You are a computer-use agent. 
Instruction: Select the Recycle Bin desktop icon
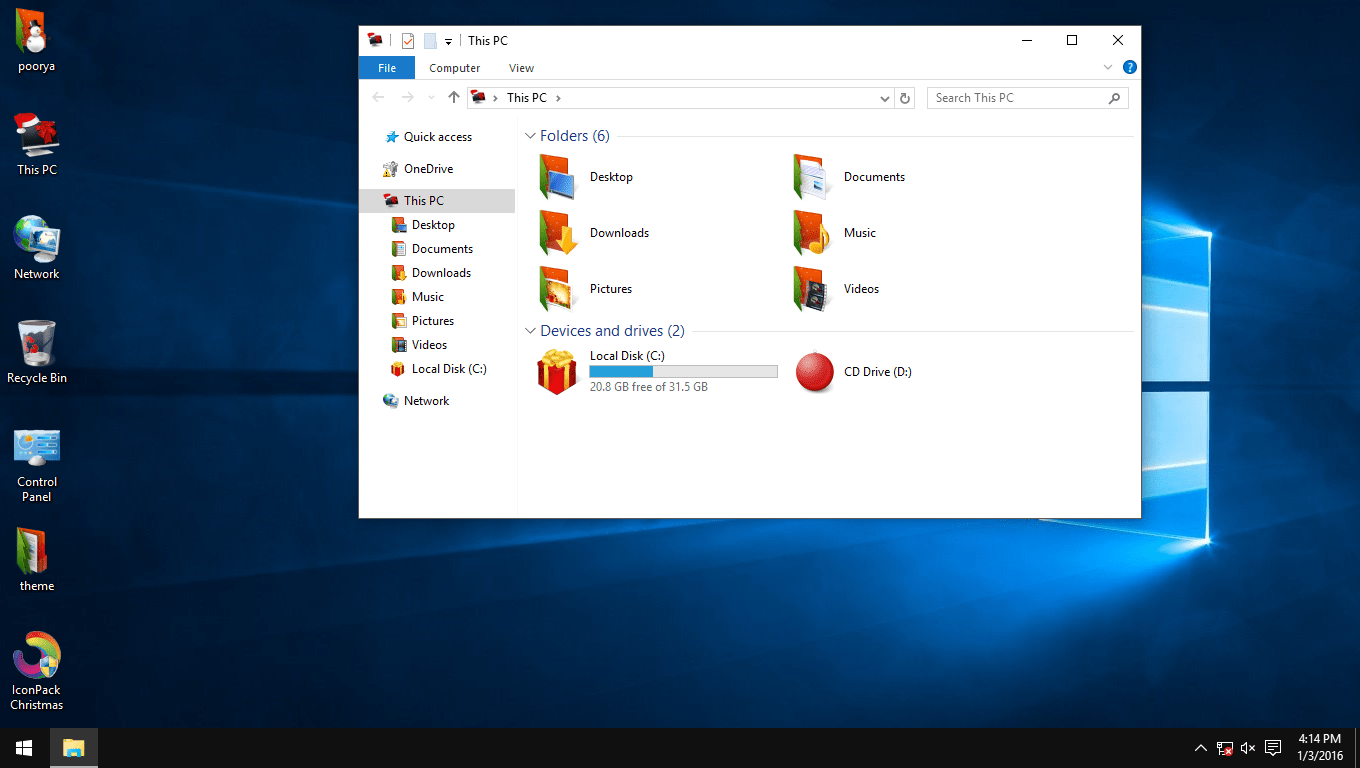coord(37,353)
